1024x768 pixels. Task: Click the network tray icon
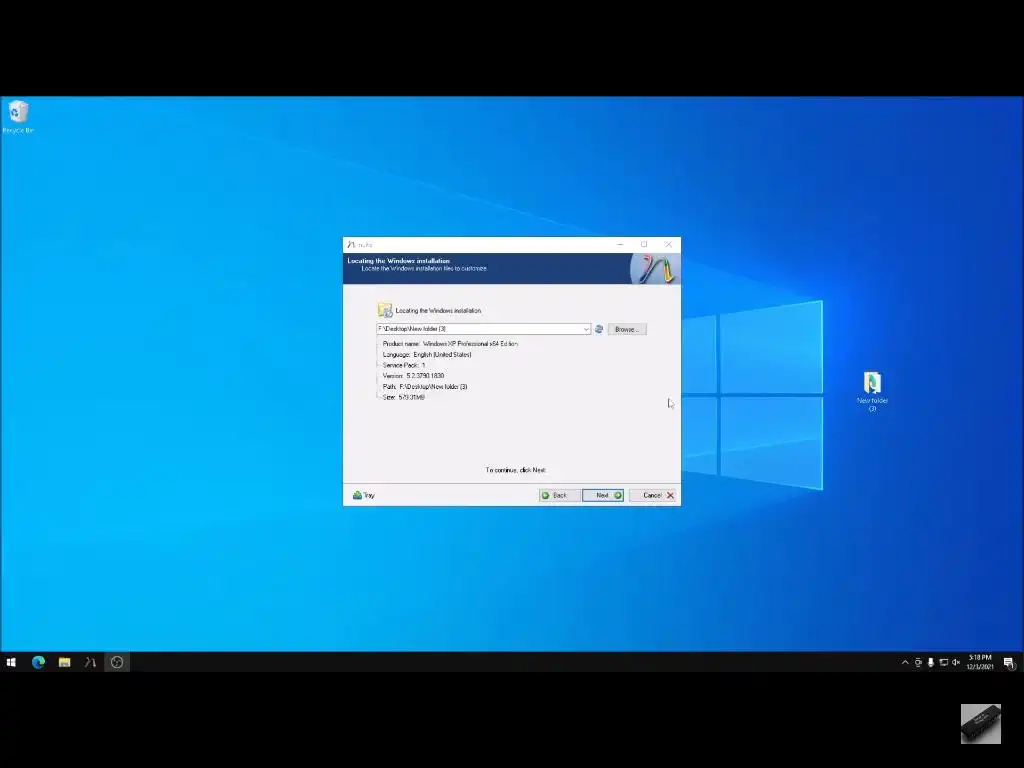(944, 662)
